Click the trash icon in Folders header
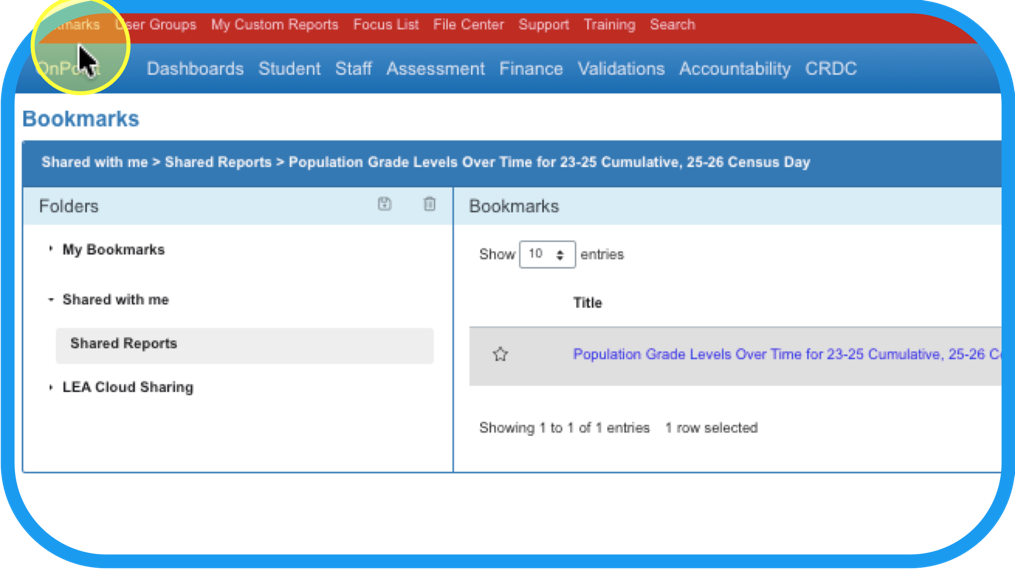Screen dimensions: 1015x569 coord(430,204)
